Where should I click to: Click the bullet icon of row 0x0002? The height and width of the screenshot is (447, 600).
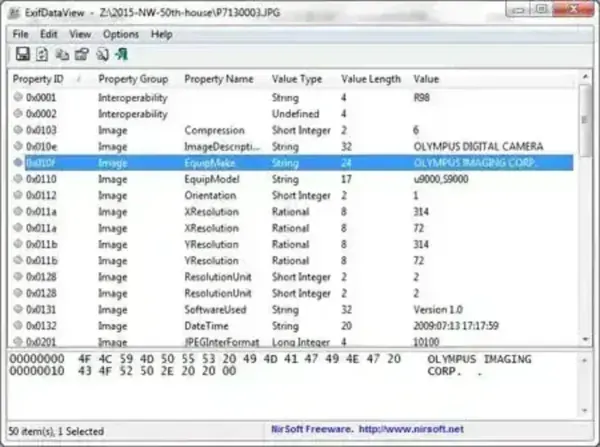coord(18,113)
